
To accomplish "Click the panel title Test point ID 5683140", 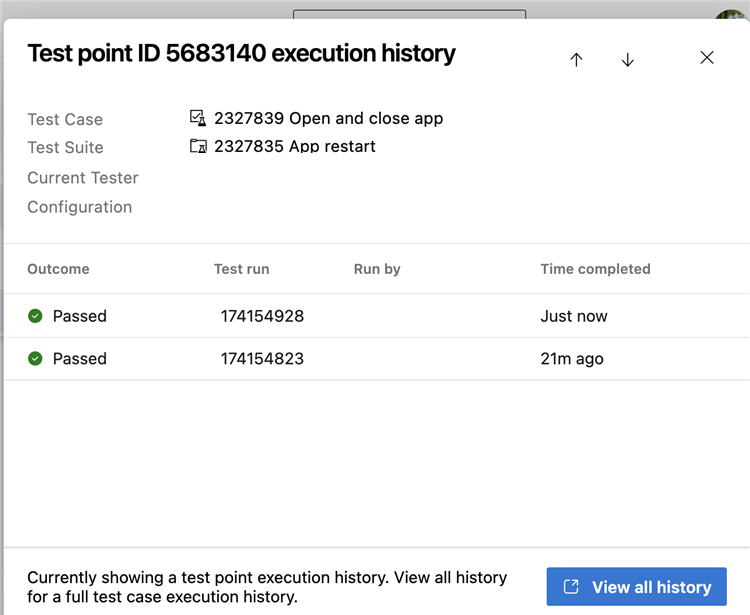I will click(x=241, y=53).
